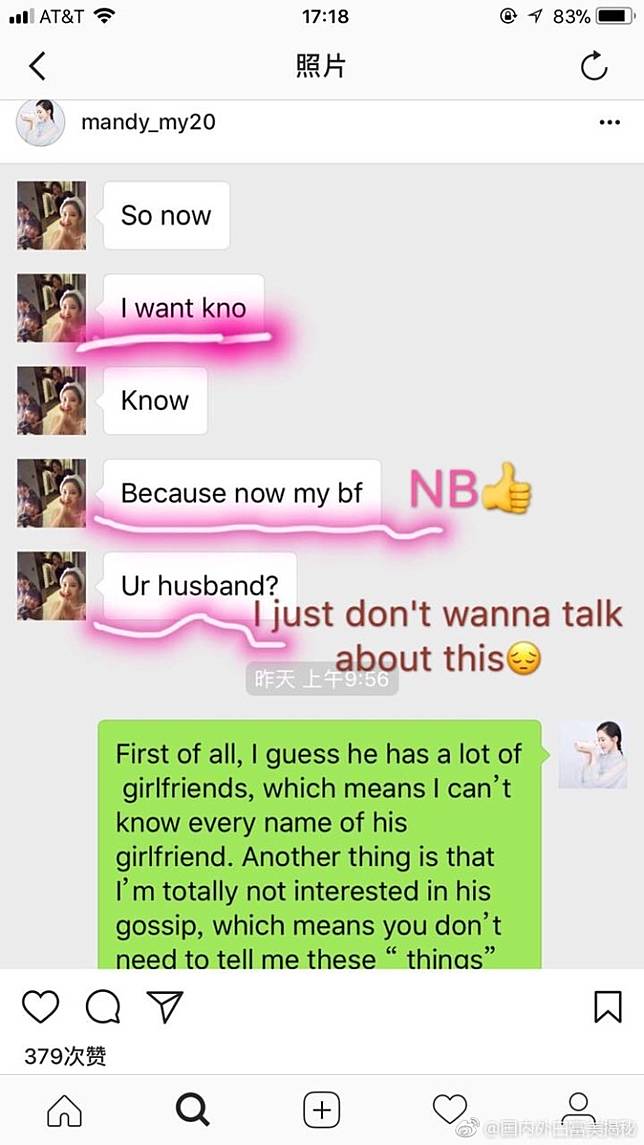Tap the "So now" message bubble
The height and width of the screenshot is (1145, 644).
tap(166, 215)
